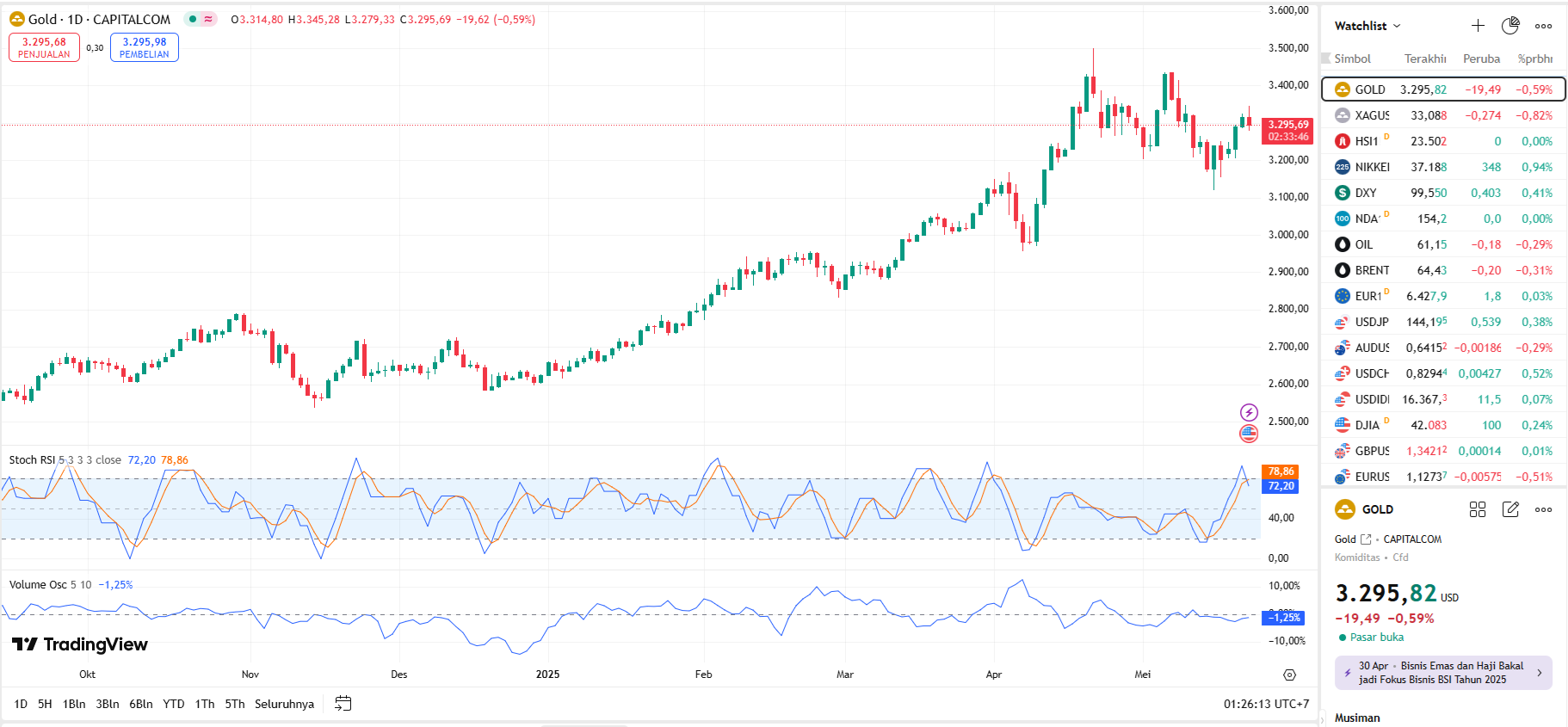Toggle the pink approximate data indicator
1568x727 pixels.
click(208, 19)
